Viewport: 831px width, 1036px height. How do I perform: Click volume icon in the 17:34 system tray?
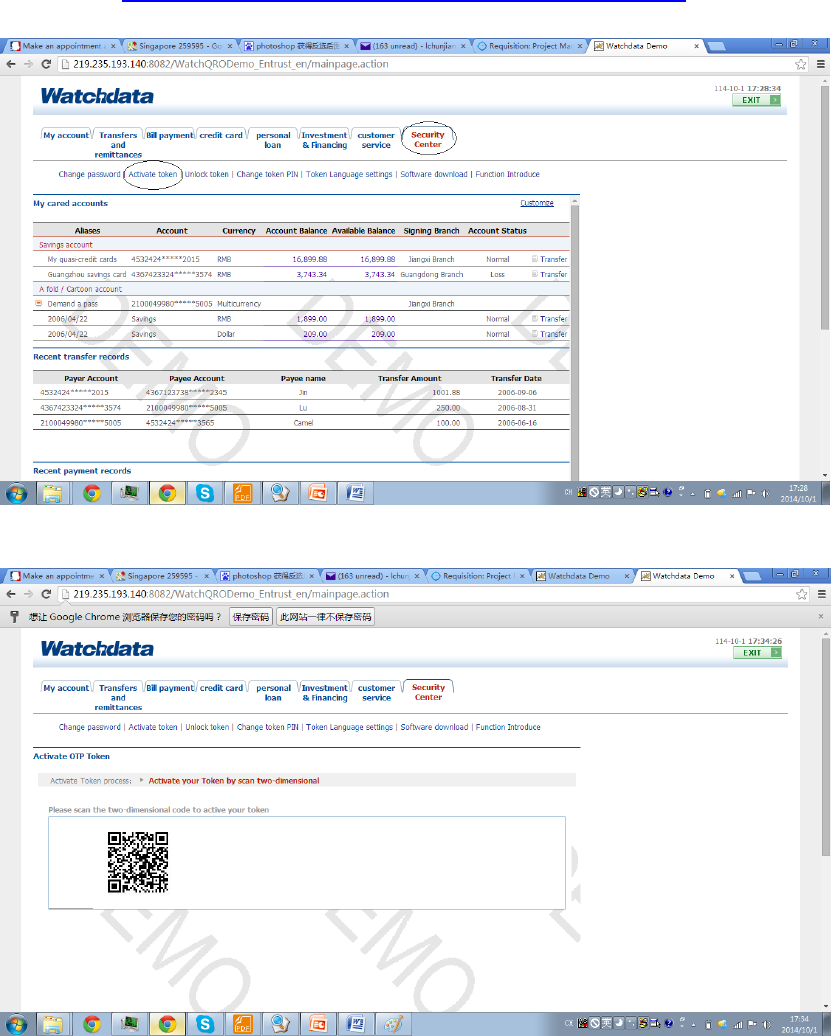pyautogui.click(x=765, y=1024)
